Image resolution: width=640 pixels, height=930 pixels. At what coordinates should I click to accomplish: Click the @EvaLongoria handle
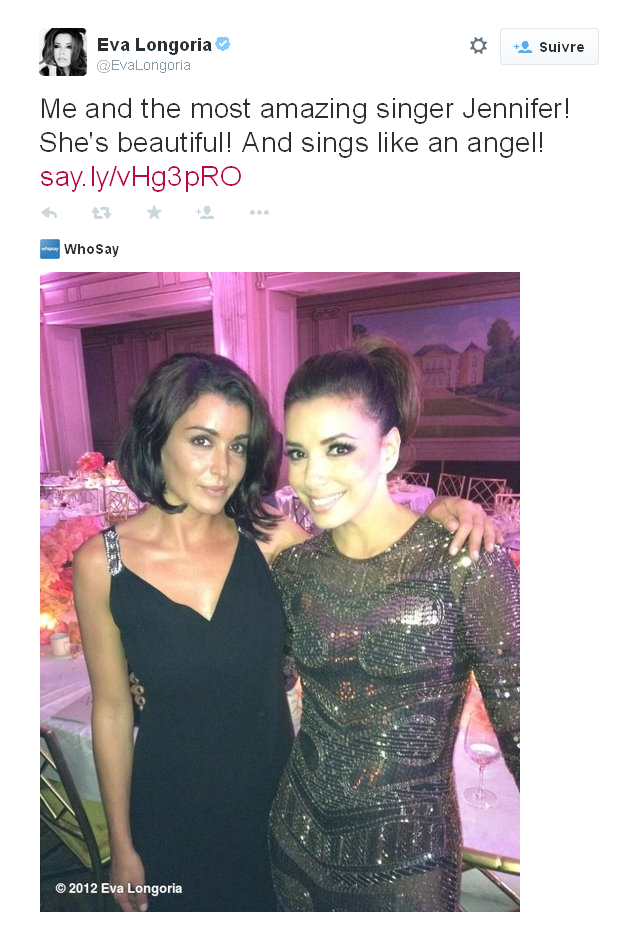pyautogui.click(x=144, y=65)
